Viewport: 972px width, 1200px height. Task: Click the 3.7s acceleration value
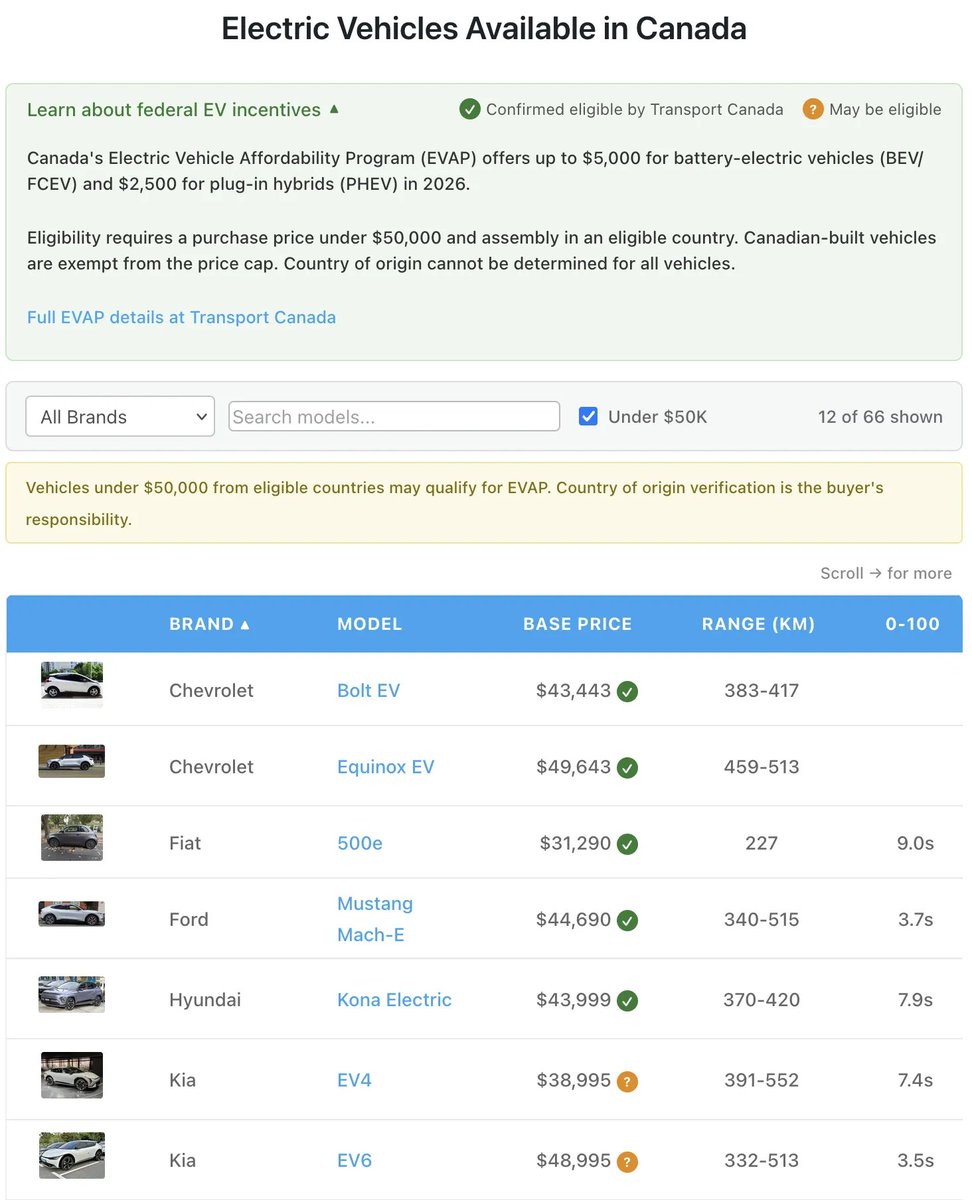pyautogui.click(x=915, y=919)
